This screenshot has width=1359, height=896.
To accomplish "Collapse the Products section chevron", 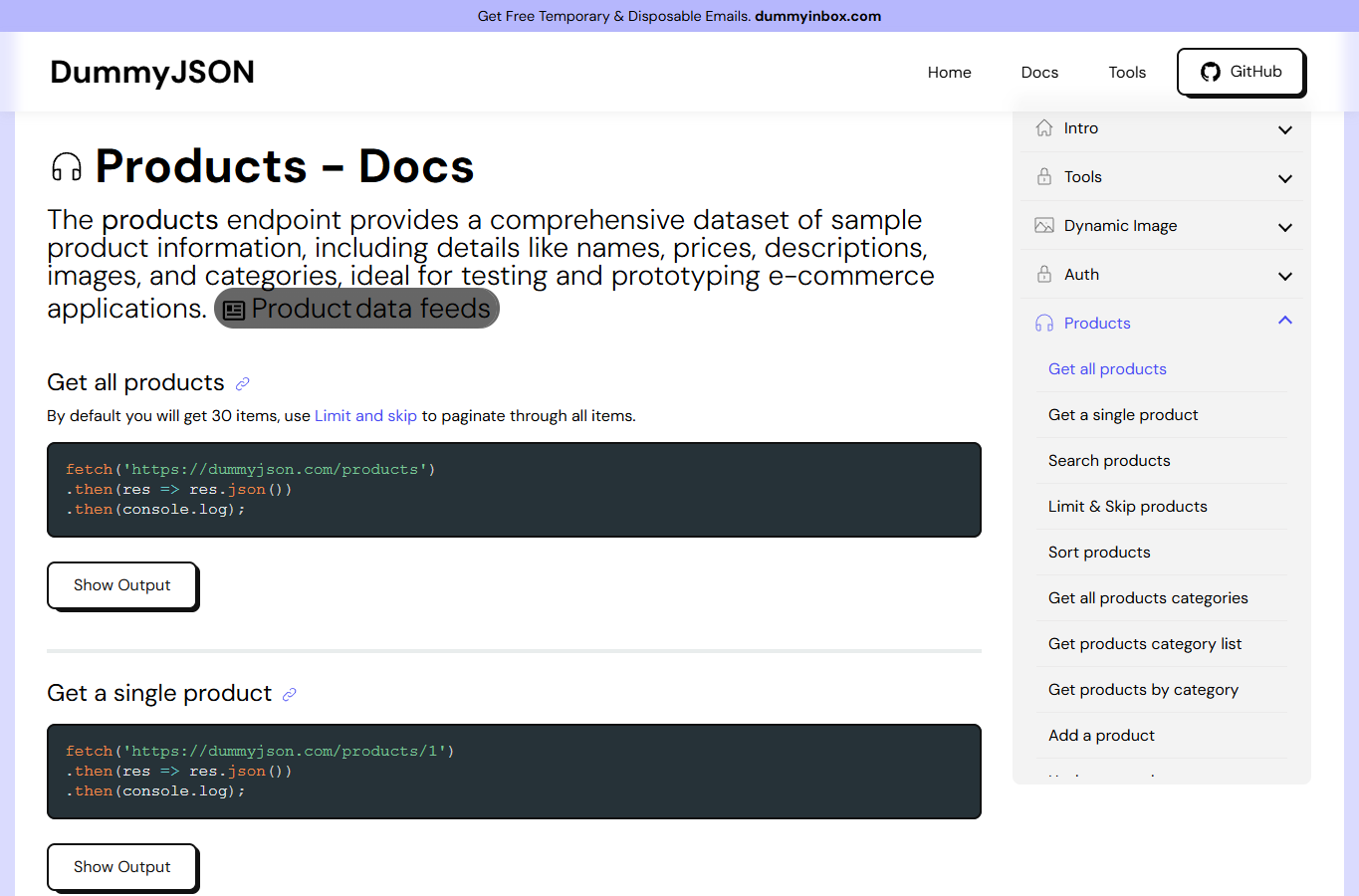I will pyautogui.click(x=1285, y=320).
